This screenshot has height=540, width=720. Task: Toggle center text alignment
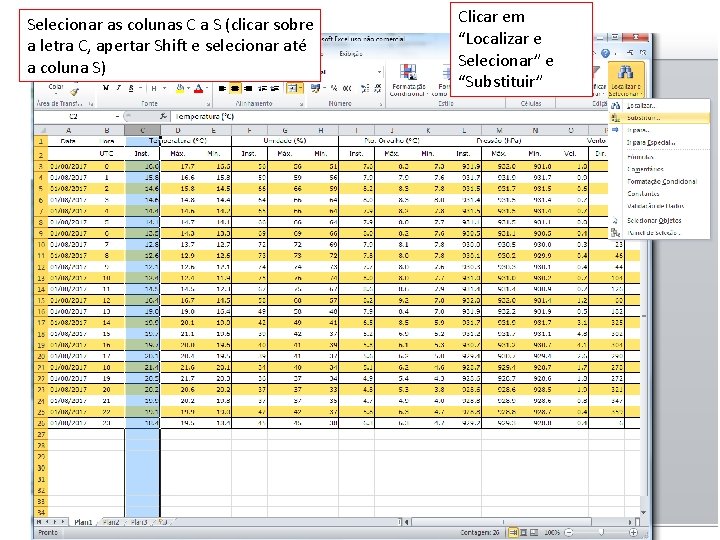pyautogui.click(x=235, y=88)
